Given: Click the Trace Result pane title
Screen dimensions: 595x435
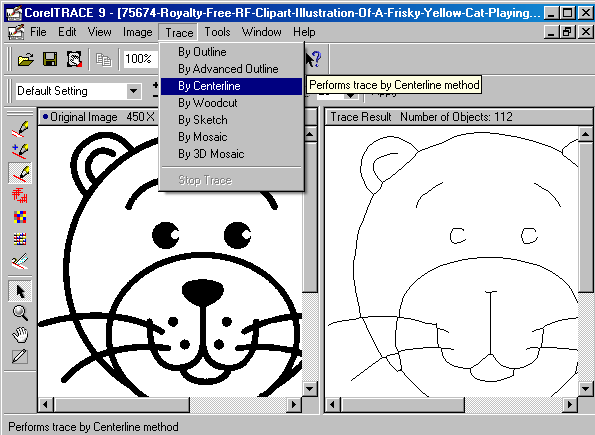Looking at the screenshot, I should tap(360, 117).
